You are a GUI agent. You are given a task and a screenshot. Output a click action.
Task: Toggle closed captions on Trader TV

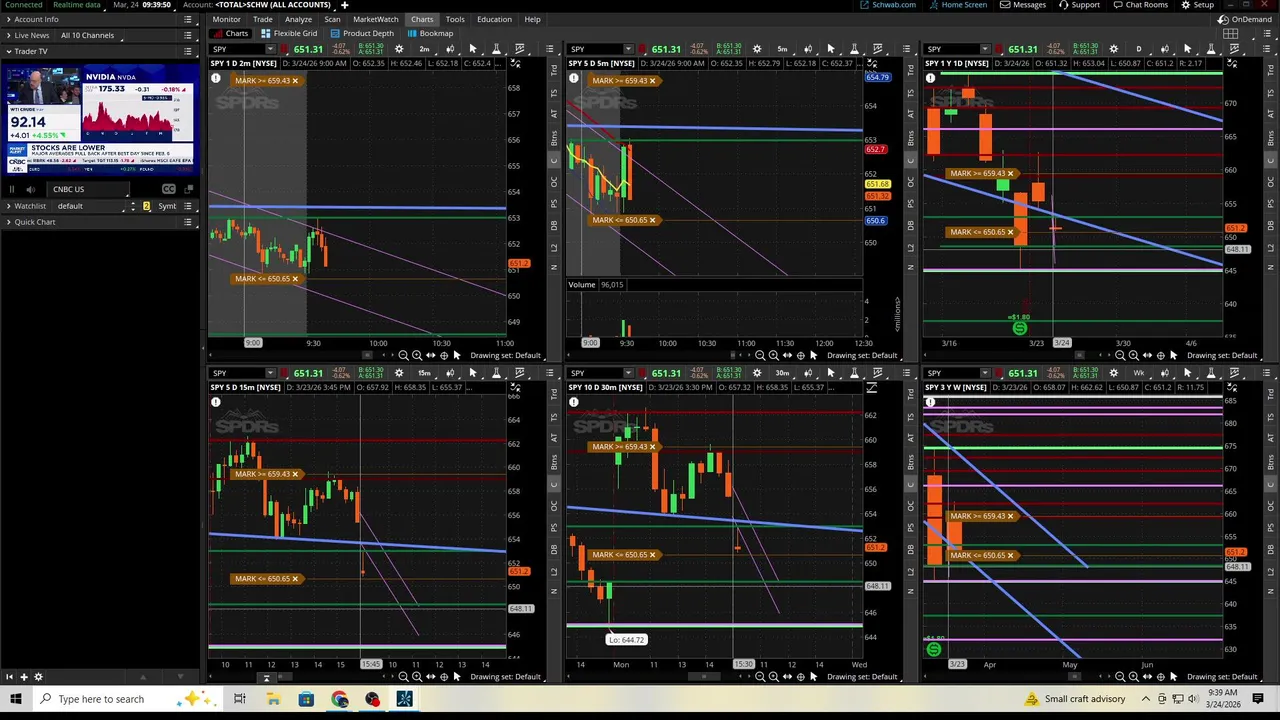pos(168,189)
